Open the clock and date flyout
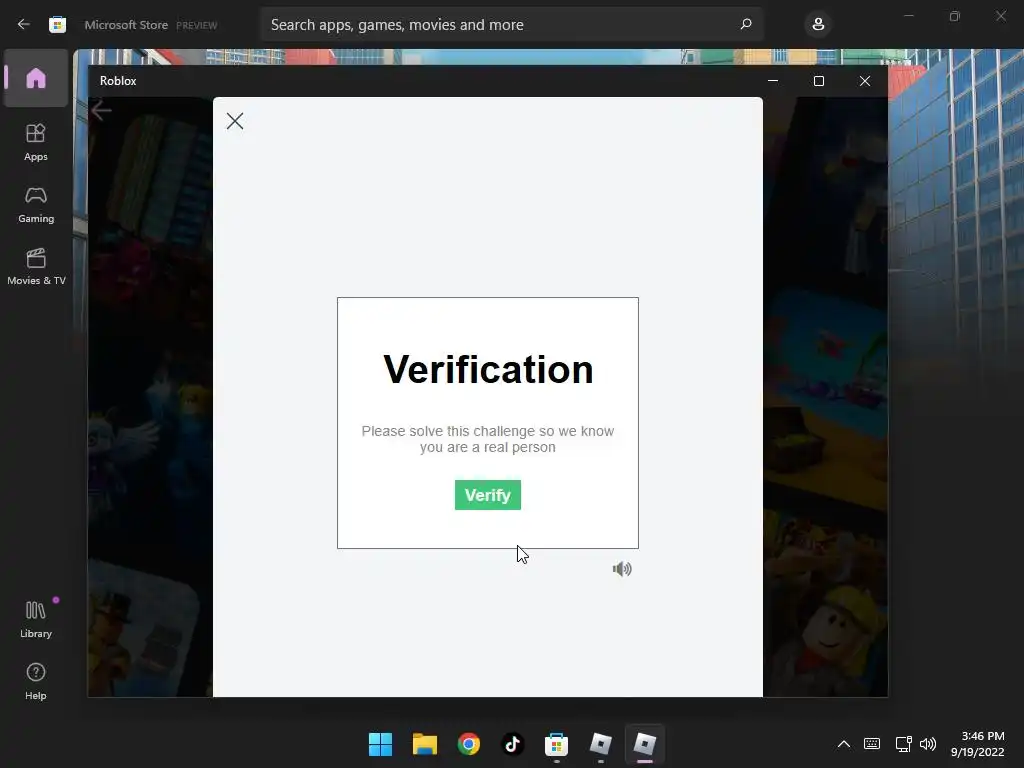The height and width of the screenshot is (768, 1024). (x=978, y=744)
